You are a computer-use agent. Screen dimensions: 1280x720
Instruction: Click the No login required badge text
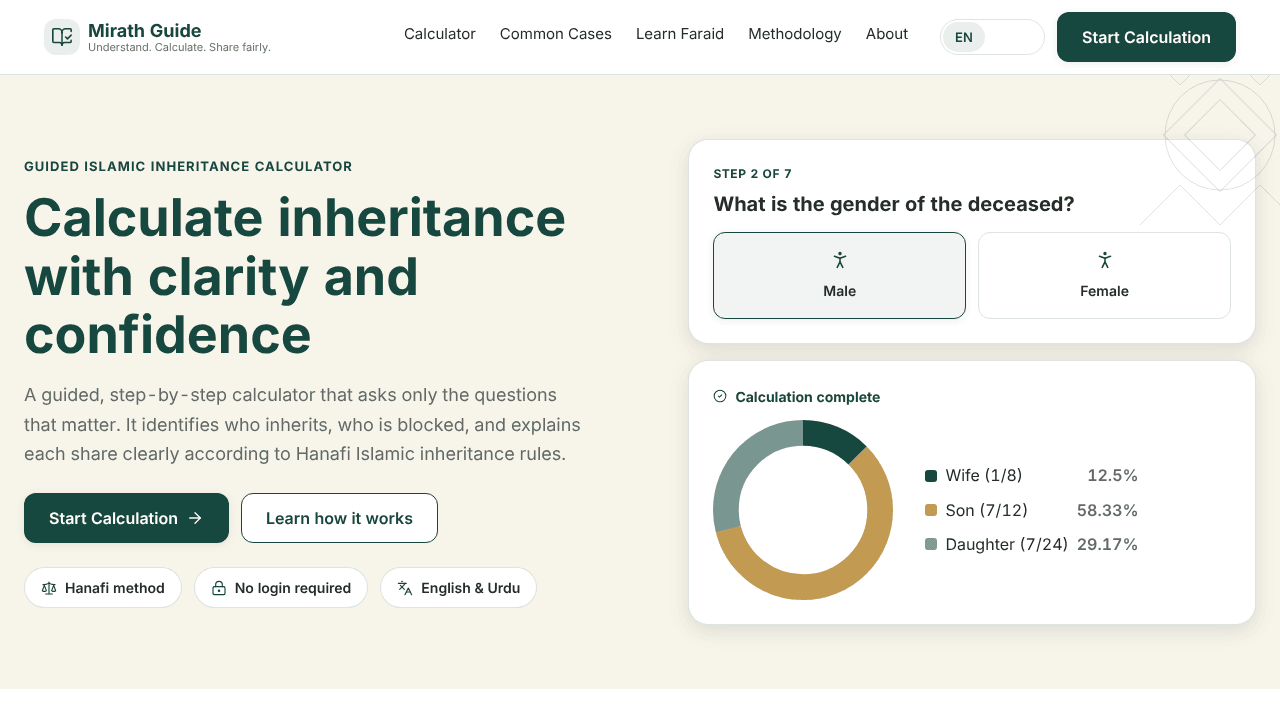(x=293, y=588)
